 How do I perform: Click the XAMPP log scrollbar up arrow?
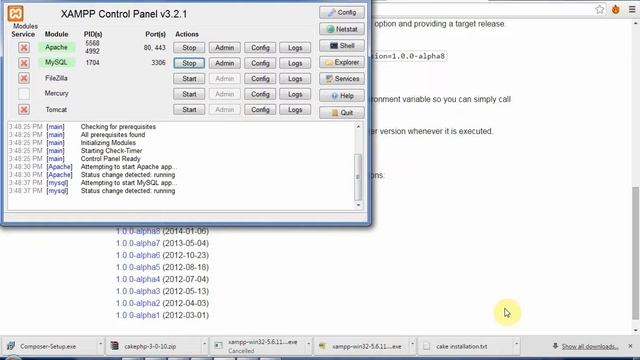(x=358, y=127)
